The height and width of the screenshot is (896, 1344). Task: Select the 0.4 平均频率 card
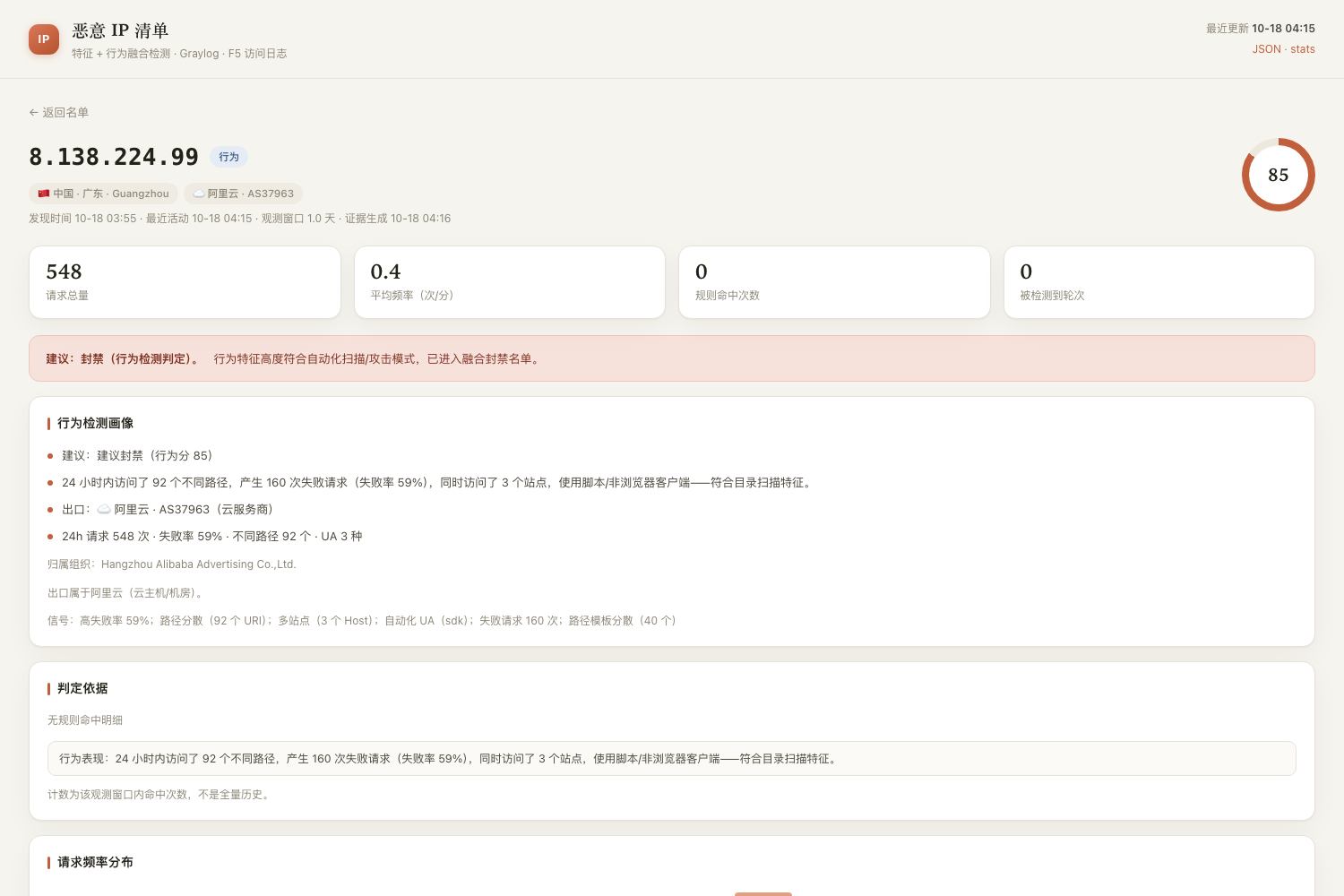point(510,282)
